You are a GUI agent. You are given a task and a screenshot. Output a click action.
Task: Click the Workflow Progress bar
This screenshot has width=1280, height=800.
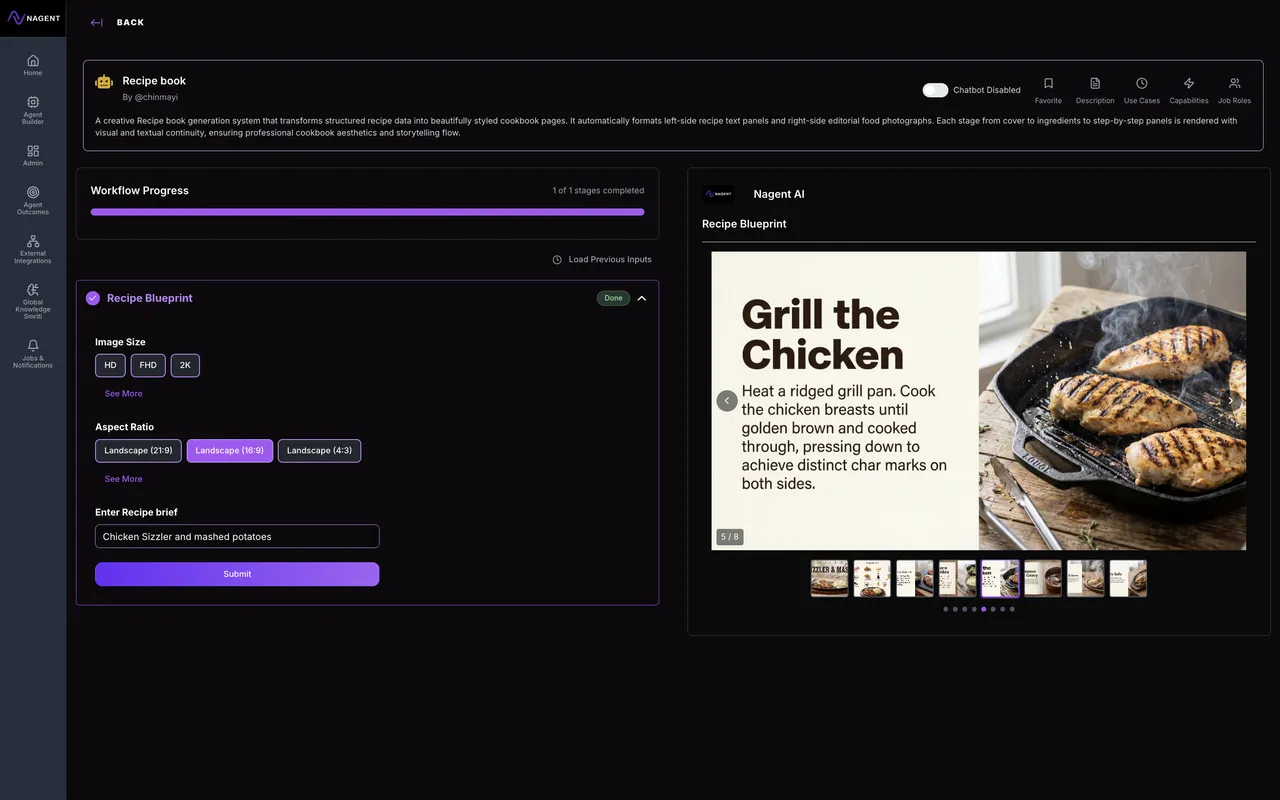tap(367, 212)
